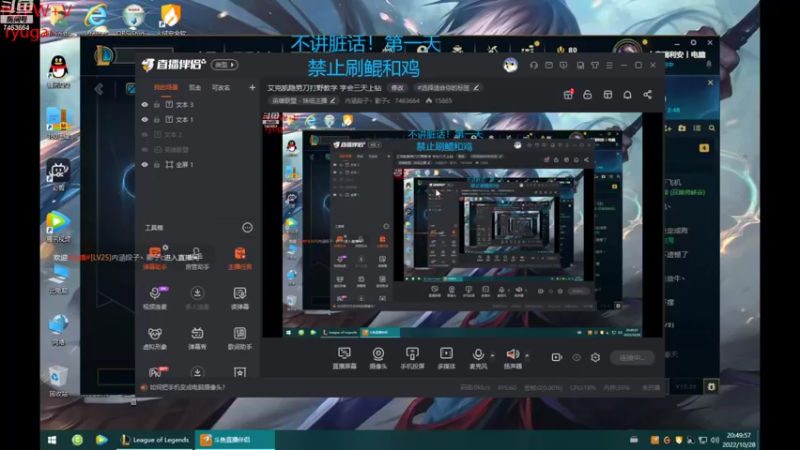Show the hidden 英雄联盟 layer
The height and width of the screenshot is (450, 800).
tap(145, 149)
